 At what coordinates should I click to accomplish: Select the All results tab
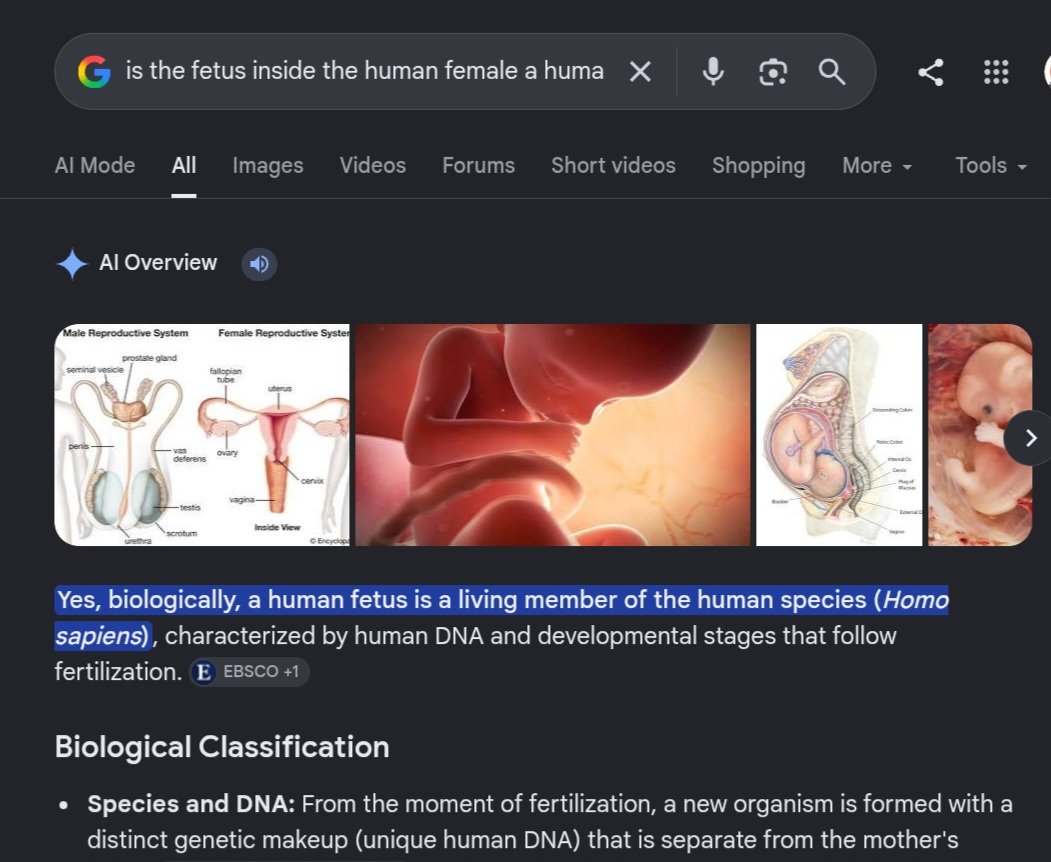click(x=184, y=166)
